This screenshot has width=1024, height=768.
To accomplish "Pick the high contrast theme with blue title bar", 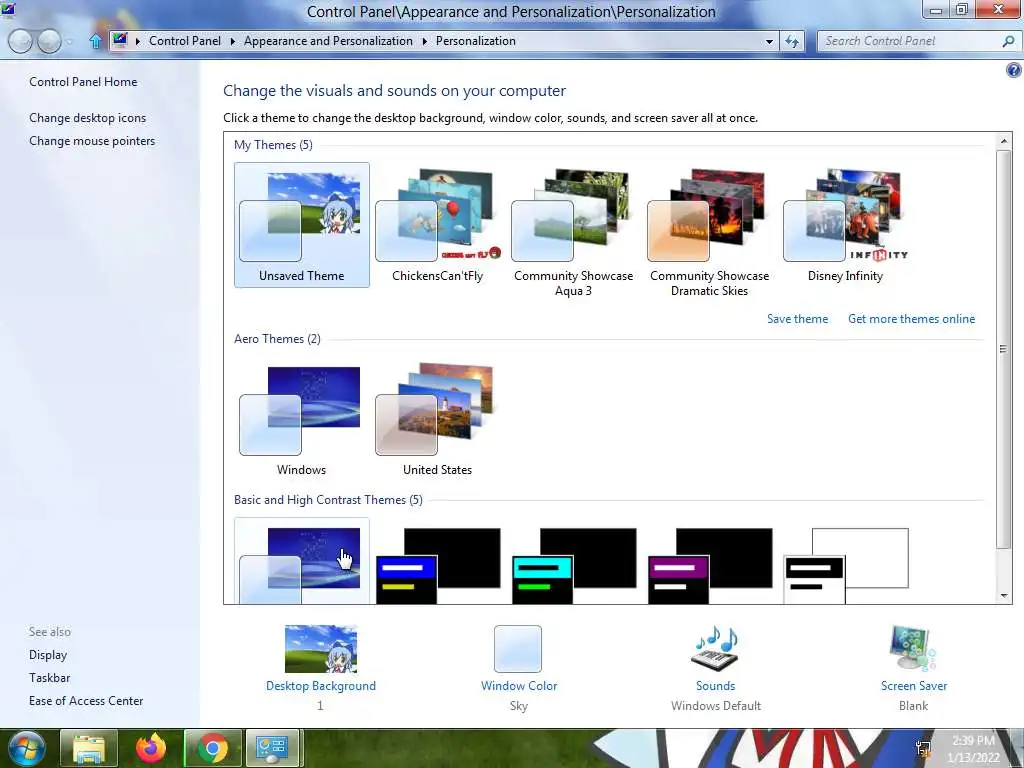I will coord(438,566).
